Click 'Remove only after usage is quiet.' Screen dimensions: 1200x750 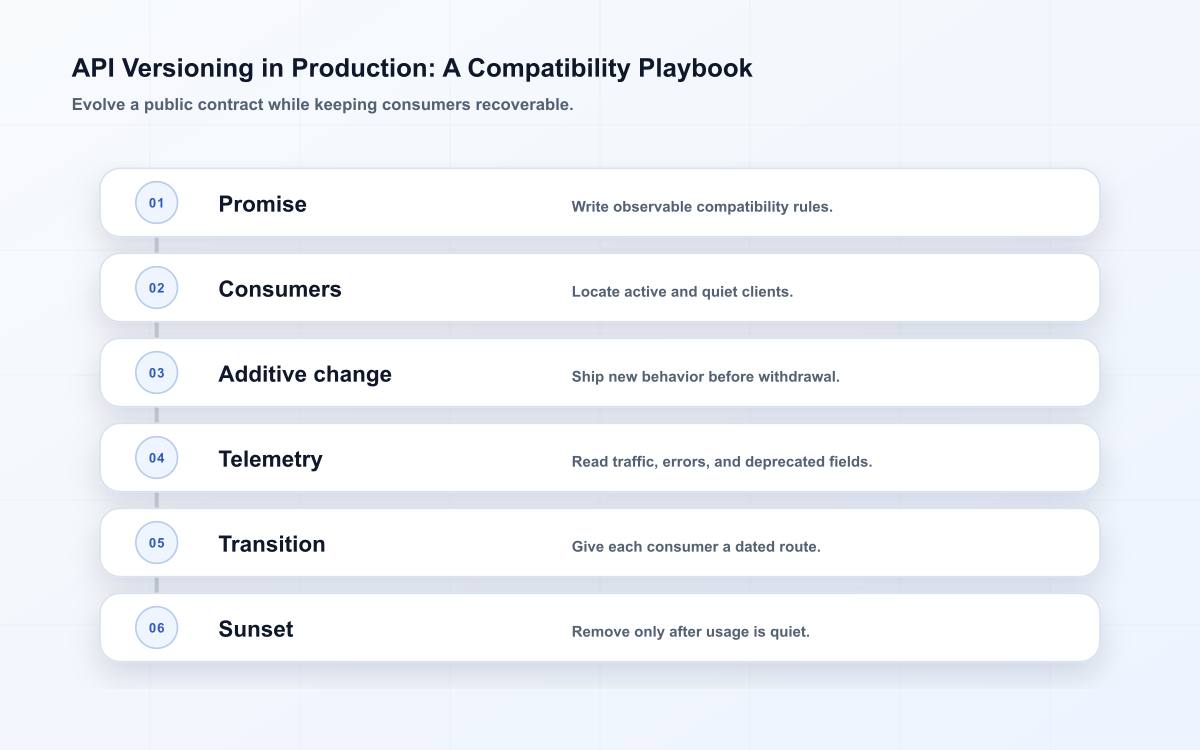691,632
